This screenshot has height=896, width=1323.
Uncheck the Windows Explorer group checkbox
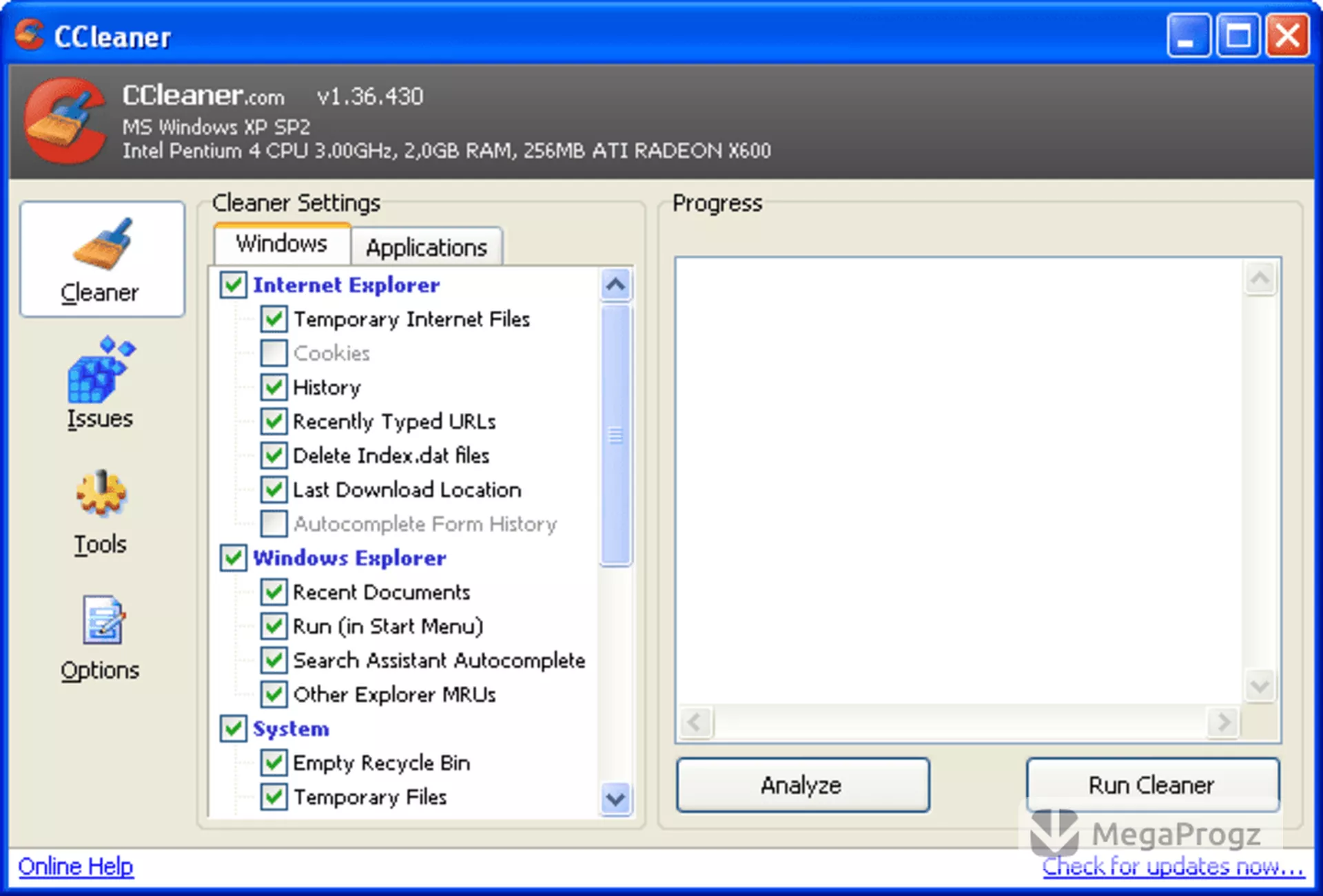(233, 558)
